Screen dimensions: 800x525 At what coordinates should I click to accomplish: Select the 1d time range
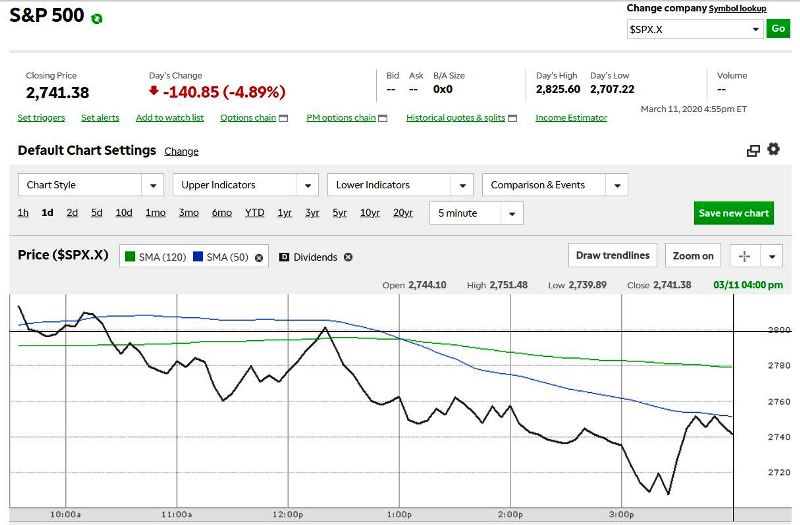point(47,213)
